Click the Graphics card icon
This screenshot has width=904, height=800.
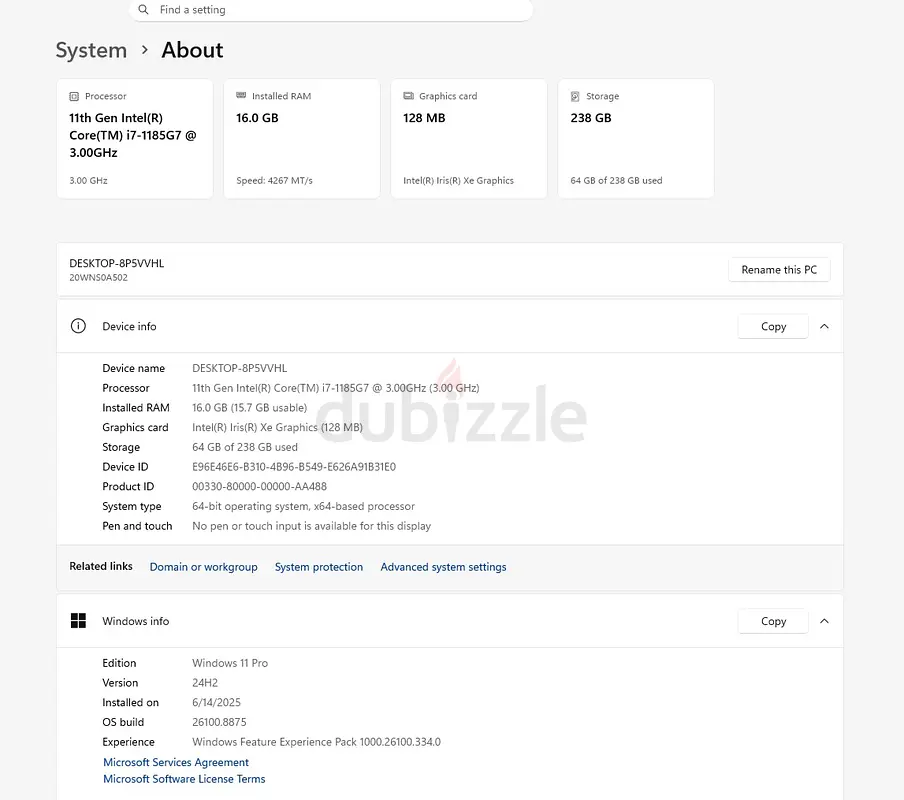[x=408, y=96]
